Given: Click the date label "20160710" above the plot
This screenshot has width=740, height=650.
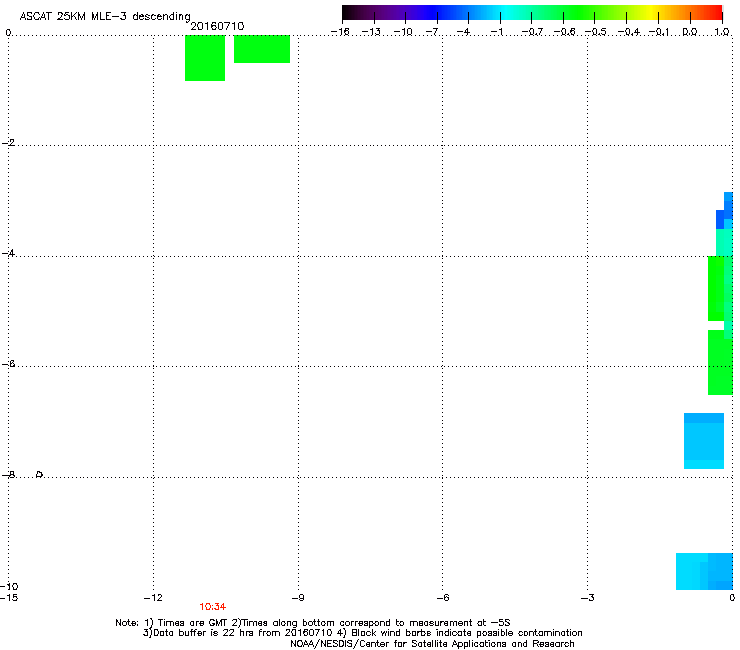Looking at the screenshot, I should pyautogui.click(x=217, y=26).
